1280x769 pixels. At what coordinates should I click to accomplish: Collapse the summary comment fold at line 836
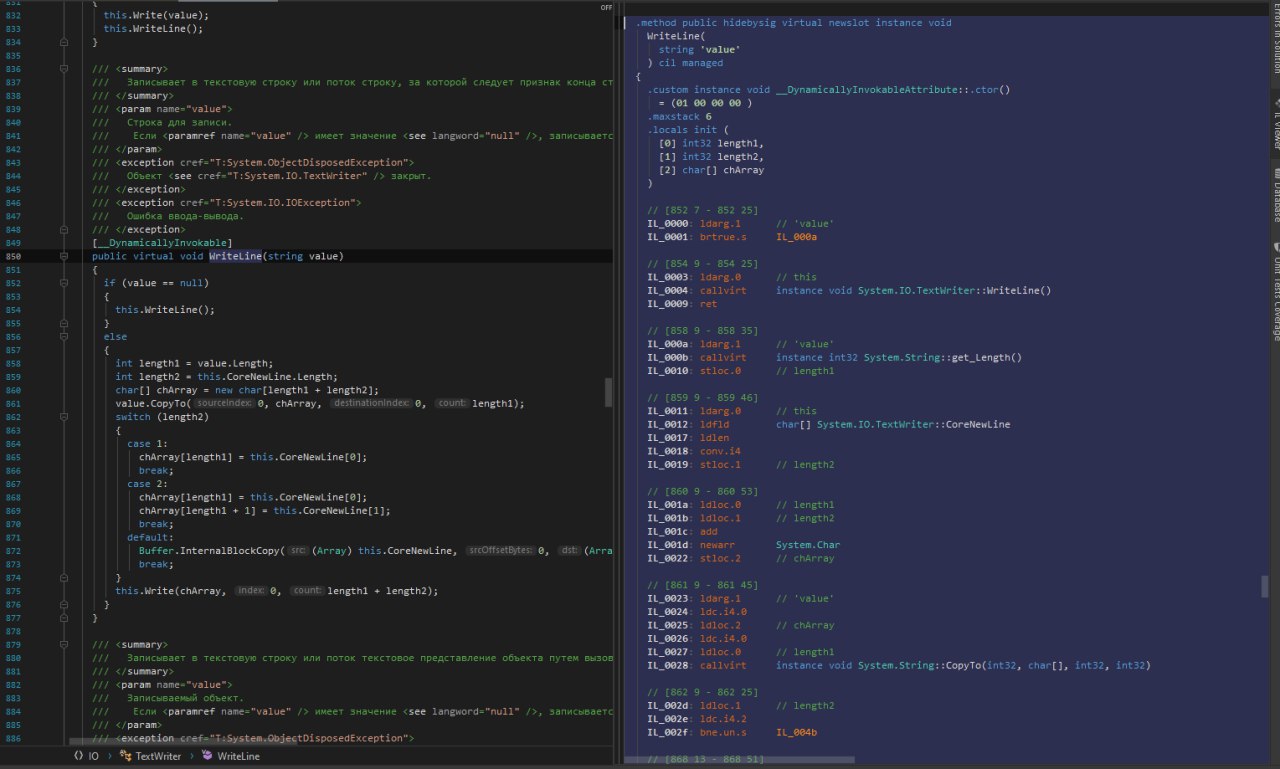65,69
